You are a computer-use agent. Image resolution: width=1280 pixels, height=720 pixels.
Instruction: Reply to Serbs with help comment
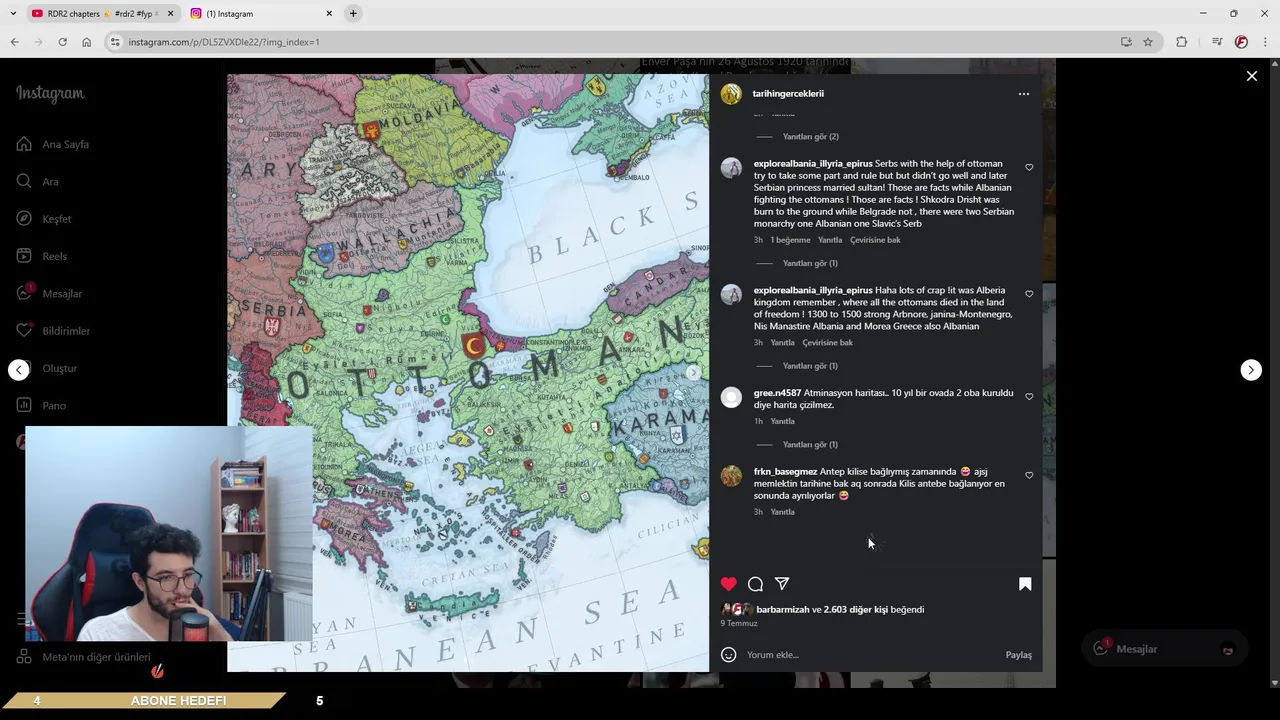pos(830,240)
